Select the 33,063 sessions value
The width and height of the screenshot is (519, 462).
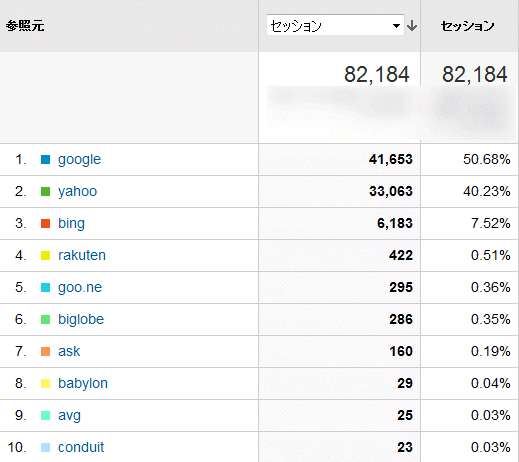point(391,192)
